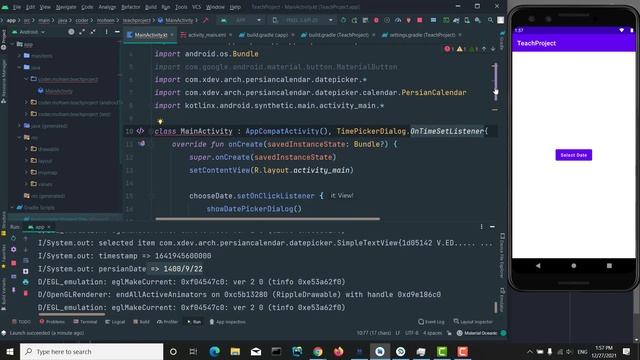Click the Search Everywhere magnifier icon
The image size is (640, 360).
click(490, 20)
